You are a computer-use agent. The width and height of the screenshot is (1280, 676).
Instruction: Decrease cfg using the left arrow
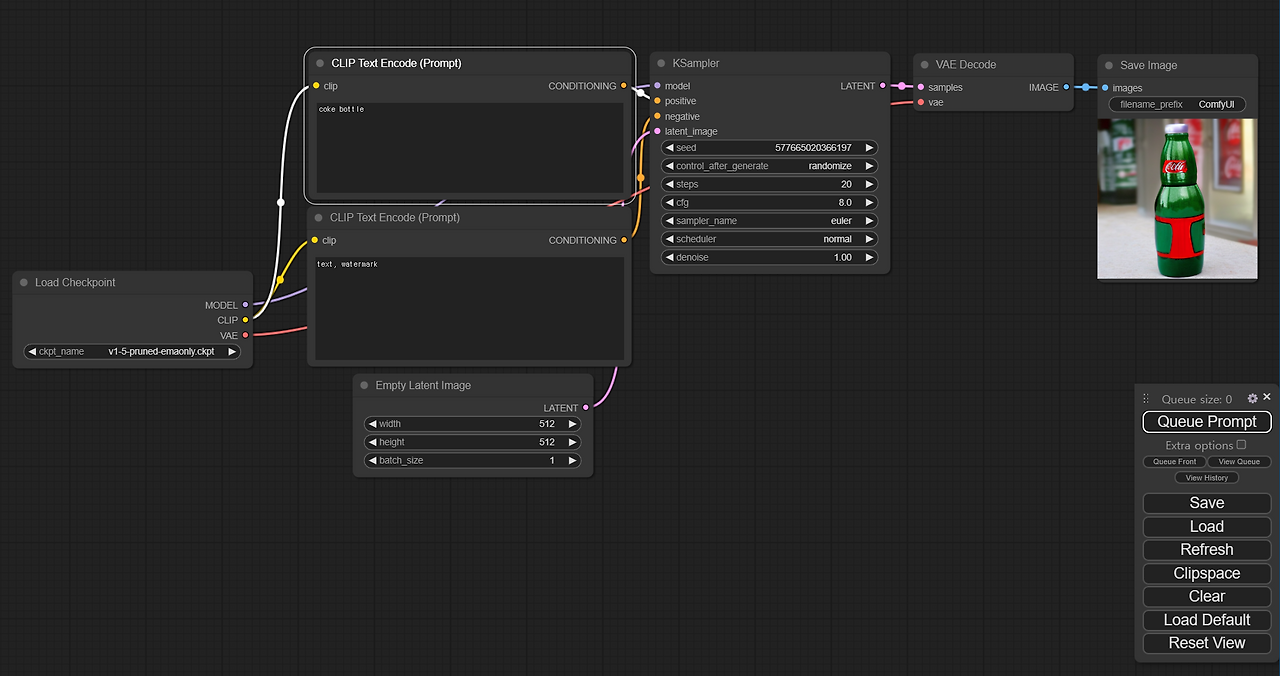(x=668, y=201)
